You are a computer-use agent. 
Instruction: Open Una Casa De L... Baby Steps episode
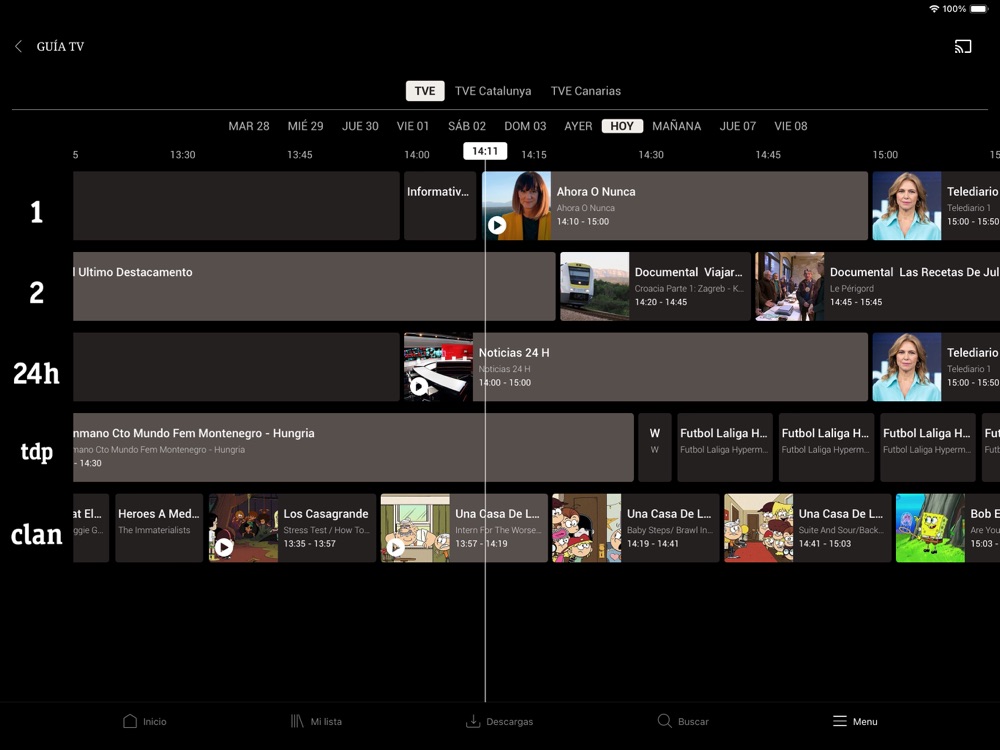[x=636, y=528]
